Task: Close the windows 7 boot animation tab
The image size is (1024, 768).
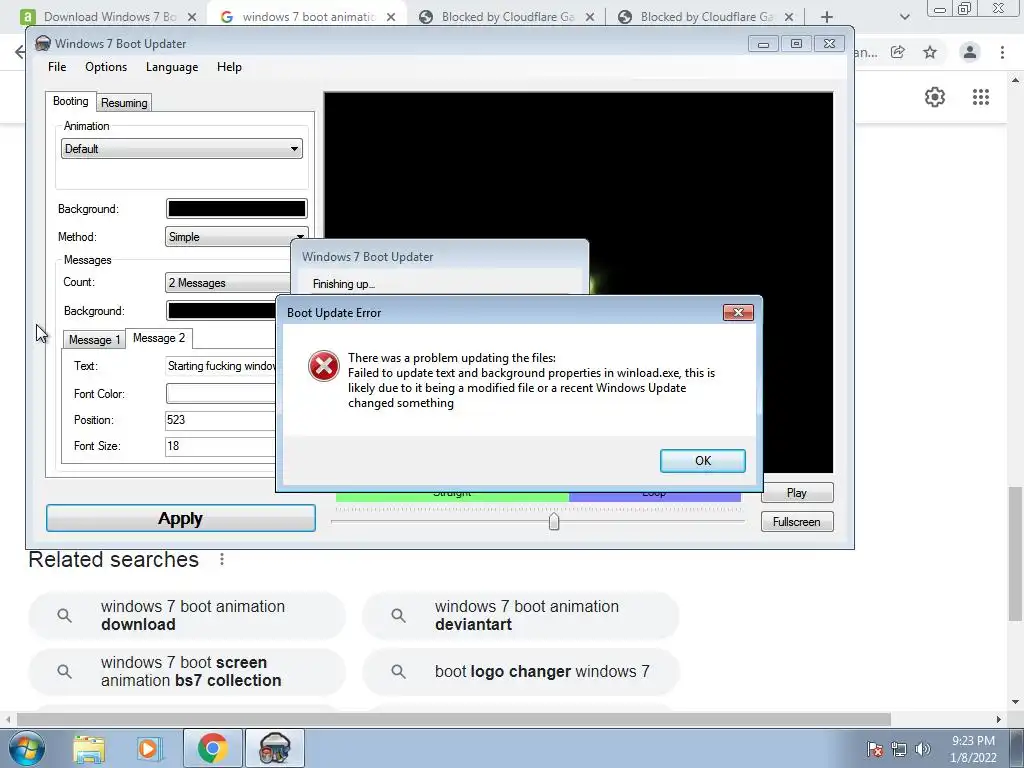Action: click(x=391, y=17)
